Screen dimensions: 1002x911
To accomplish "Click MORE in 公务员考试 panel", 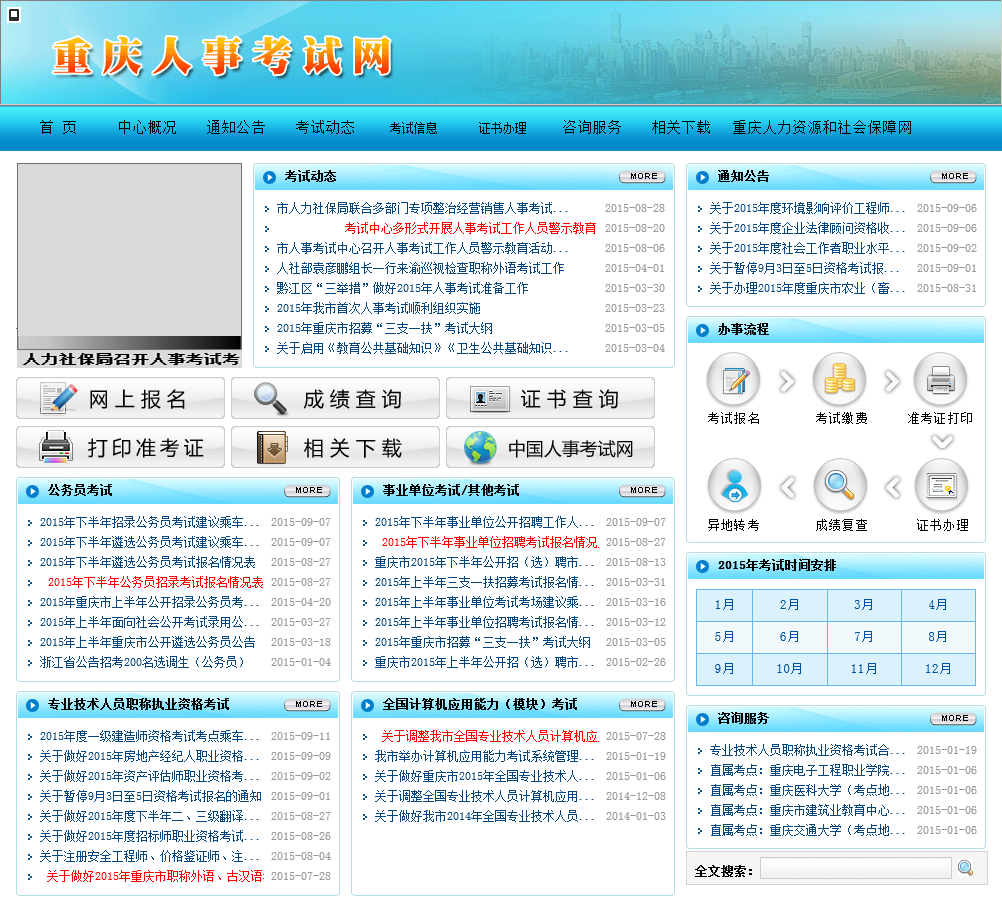I will tap(307, 491).
